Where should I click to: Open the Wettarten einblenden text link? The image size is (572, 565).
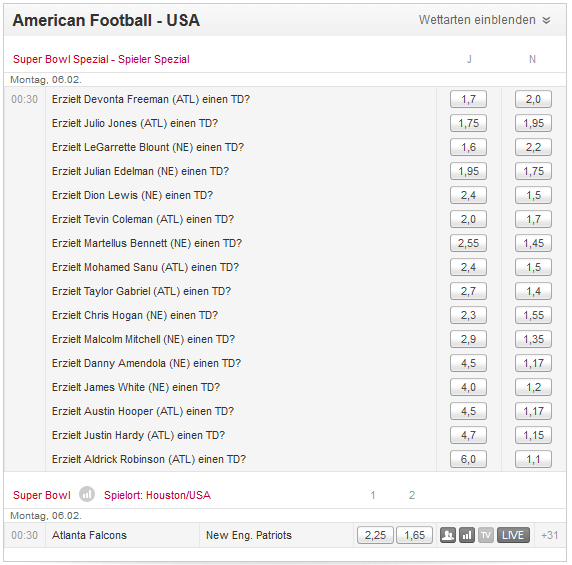pyautogui.click(x=477, y=20)
